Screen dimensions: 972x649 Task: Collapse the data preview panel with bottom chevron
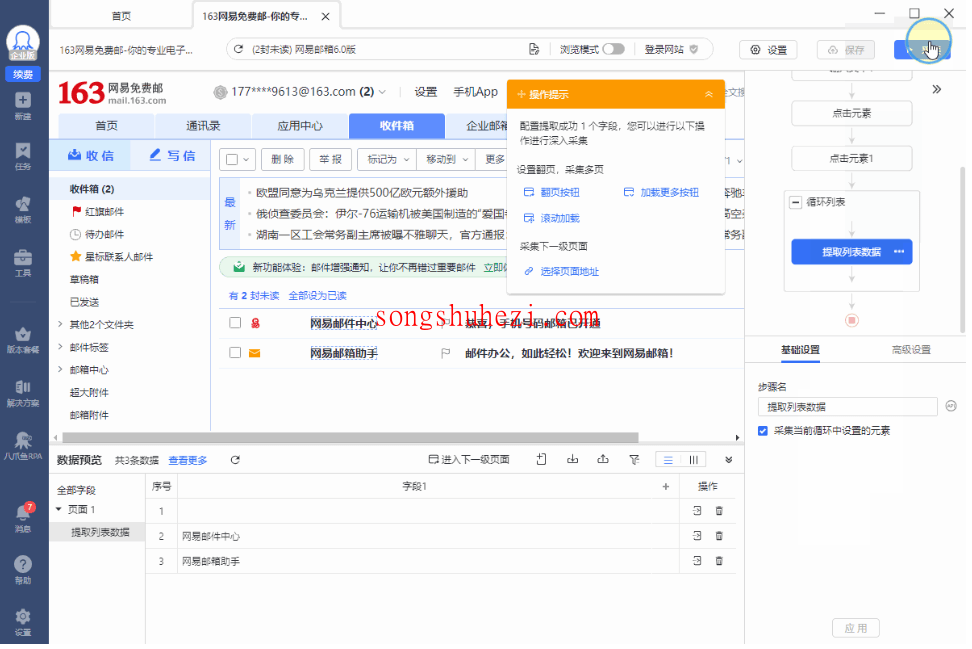tap(728, 460)
